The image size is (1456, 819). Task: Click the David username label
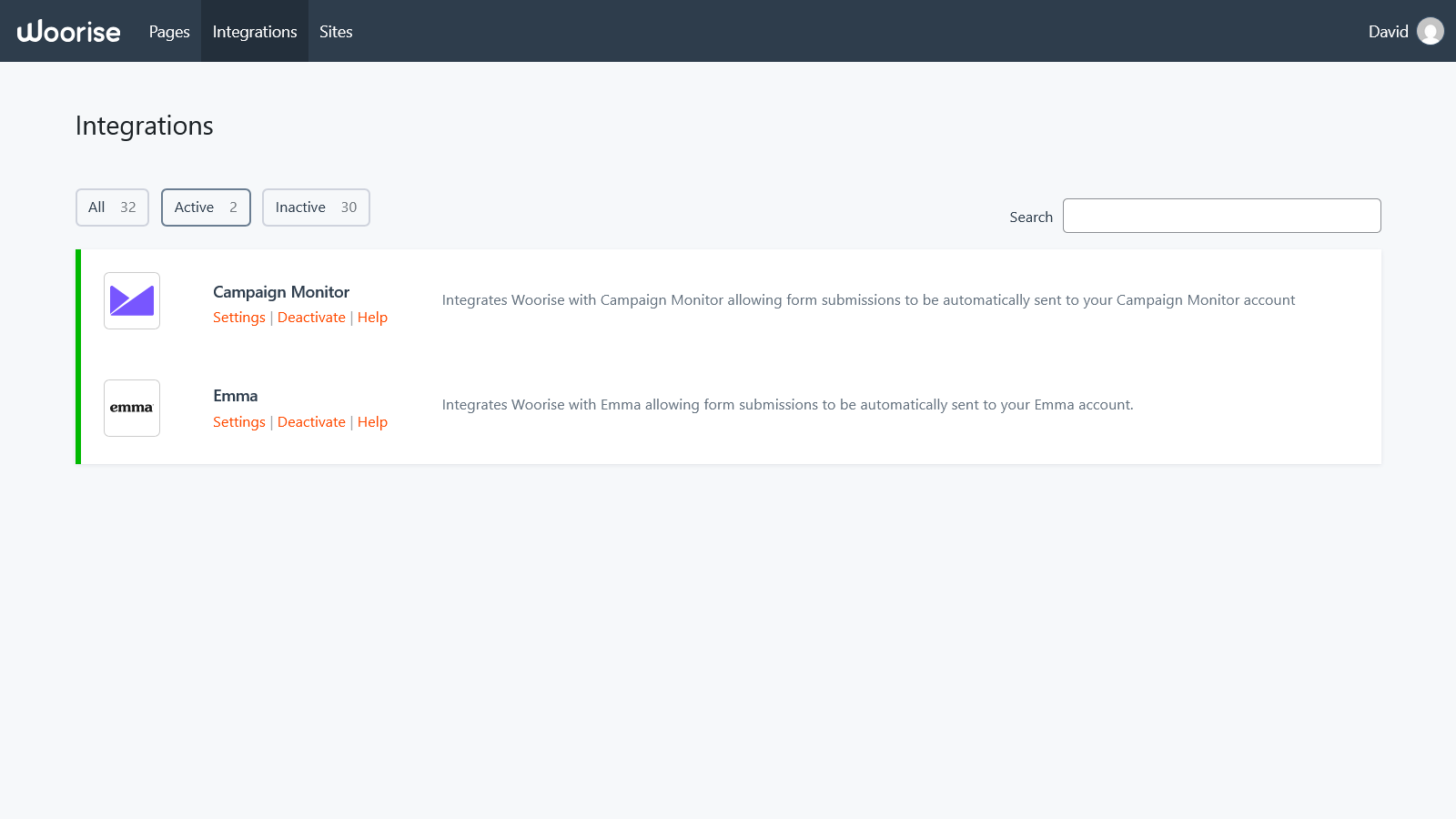(x=1388, y=32)
